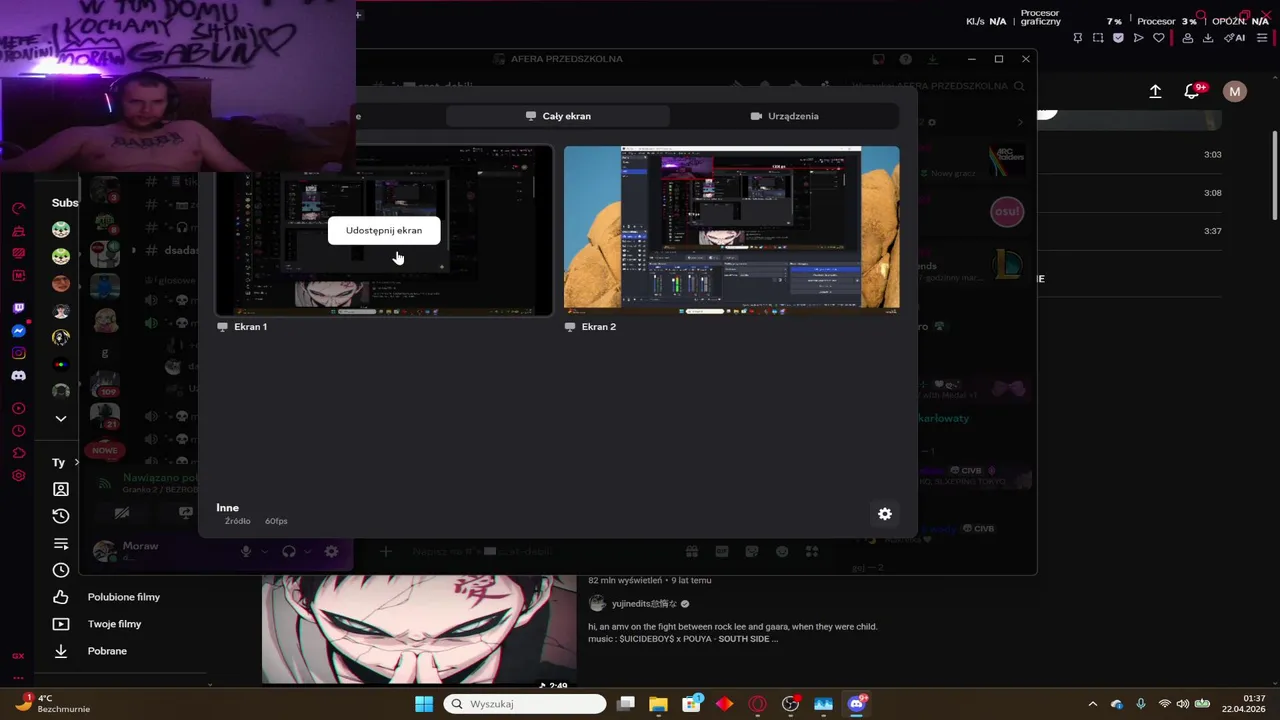
Task: Open Opera GX from the taskbar
Action: pos(757,704)
